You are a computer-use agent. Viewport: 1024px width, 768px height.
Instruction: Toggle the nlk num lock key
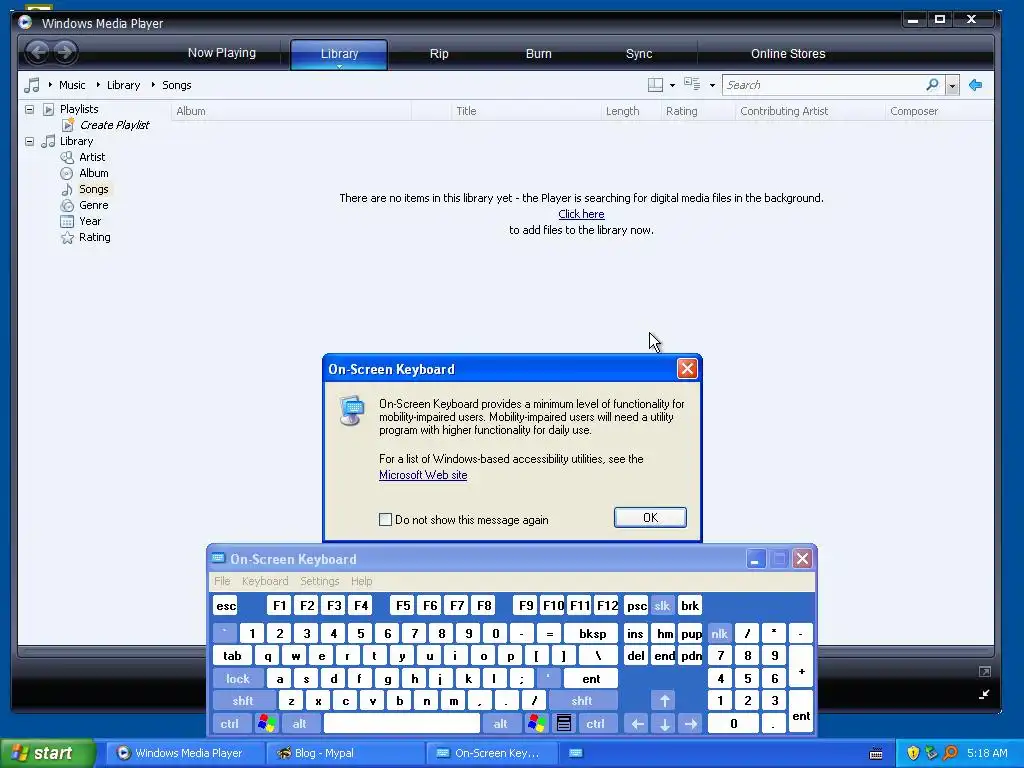click(719, 633)
